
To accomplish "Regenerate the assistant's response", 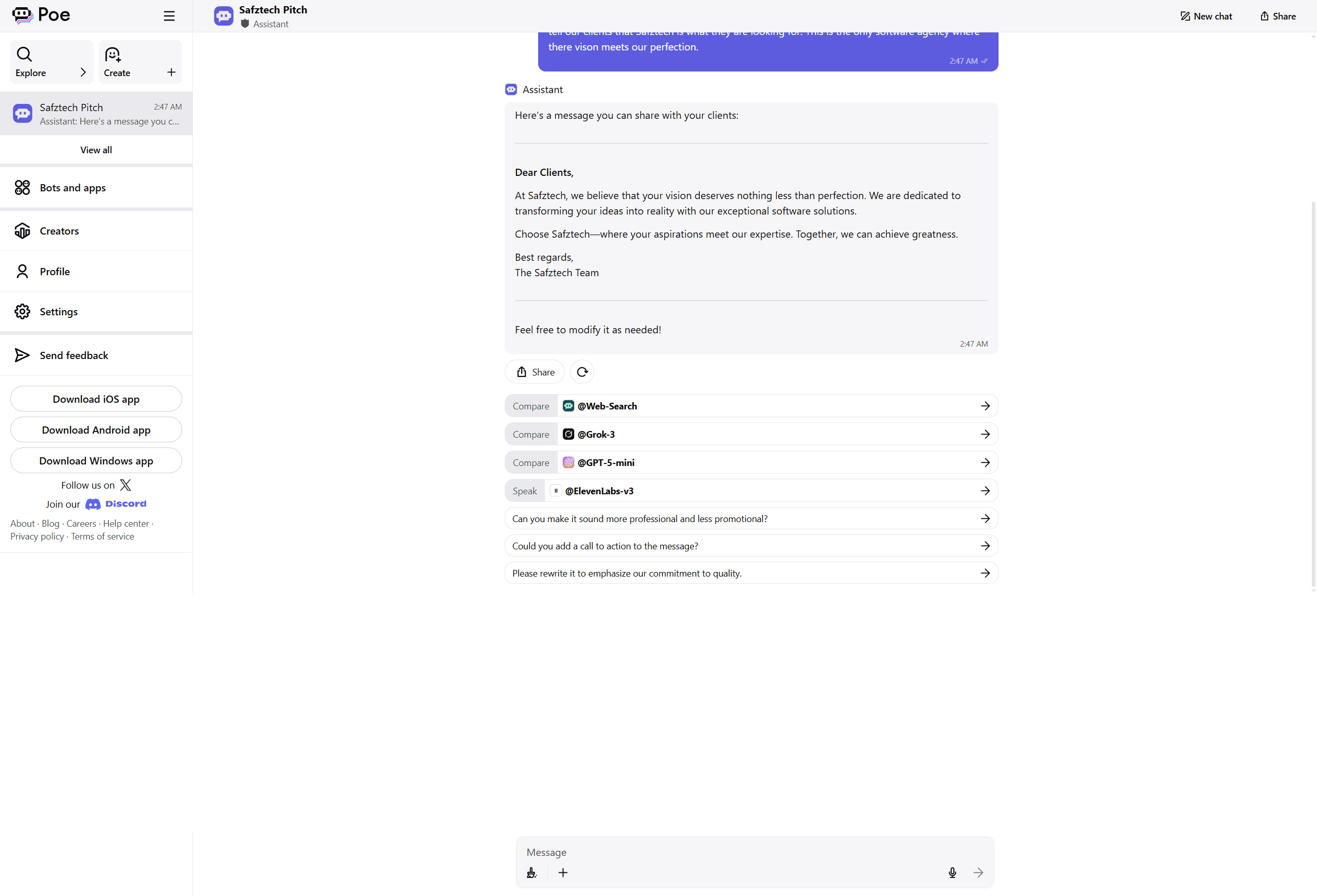I will pos(582,372).
